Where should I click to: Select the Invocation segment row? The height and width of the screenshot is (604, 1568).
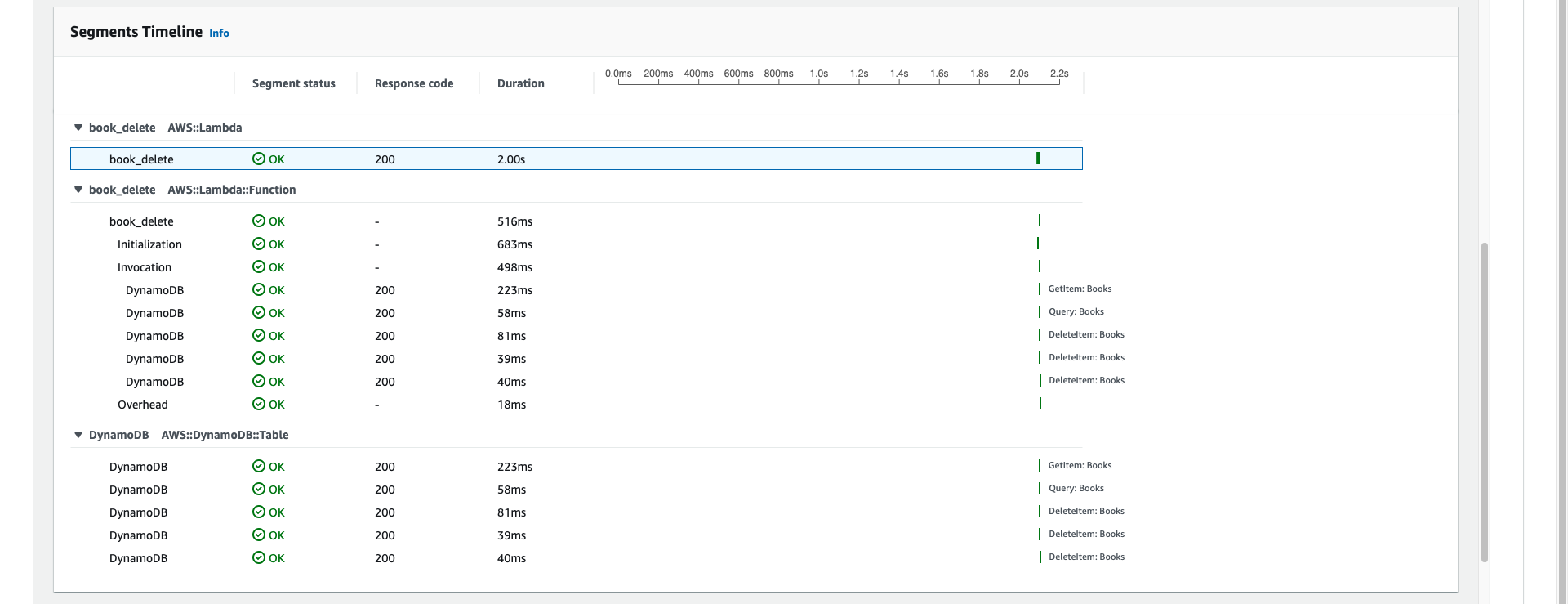coord(577,267)
